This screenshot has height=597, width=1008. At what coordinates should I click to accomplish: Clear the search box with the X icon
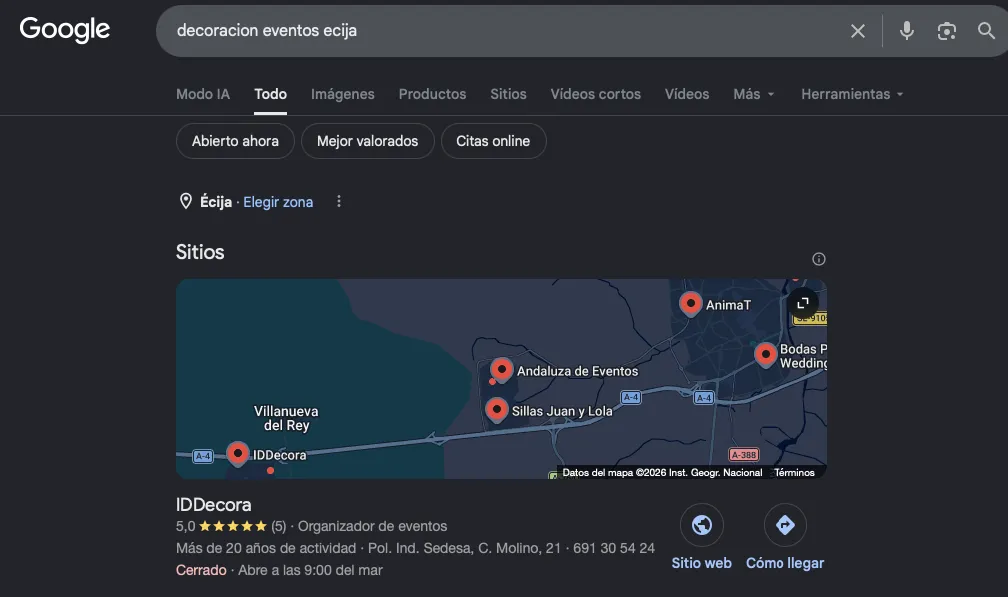858,31
